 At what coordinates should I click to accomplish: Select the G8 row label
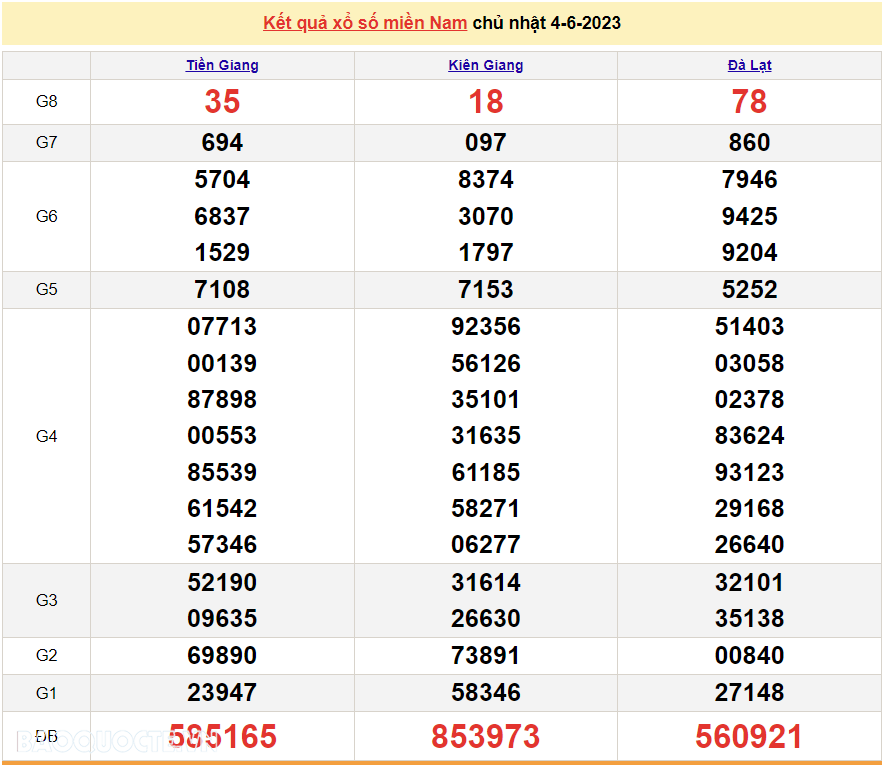point(47,102)
